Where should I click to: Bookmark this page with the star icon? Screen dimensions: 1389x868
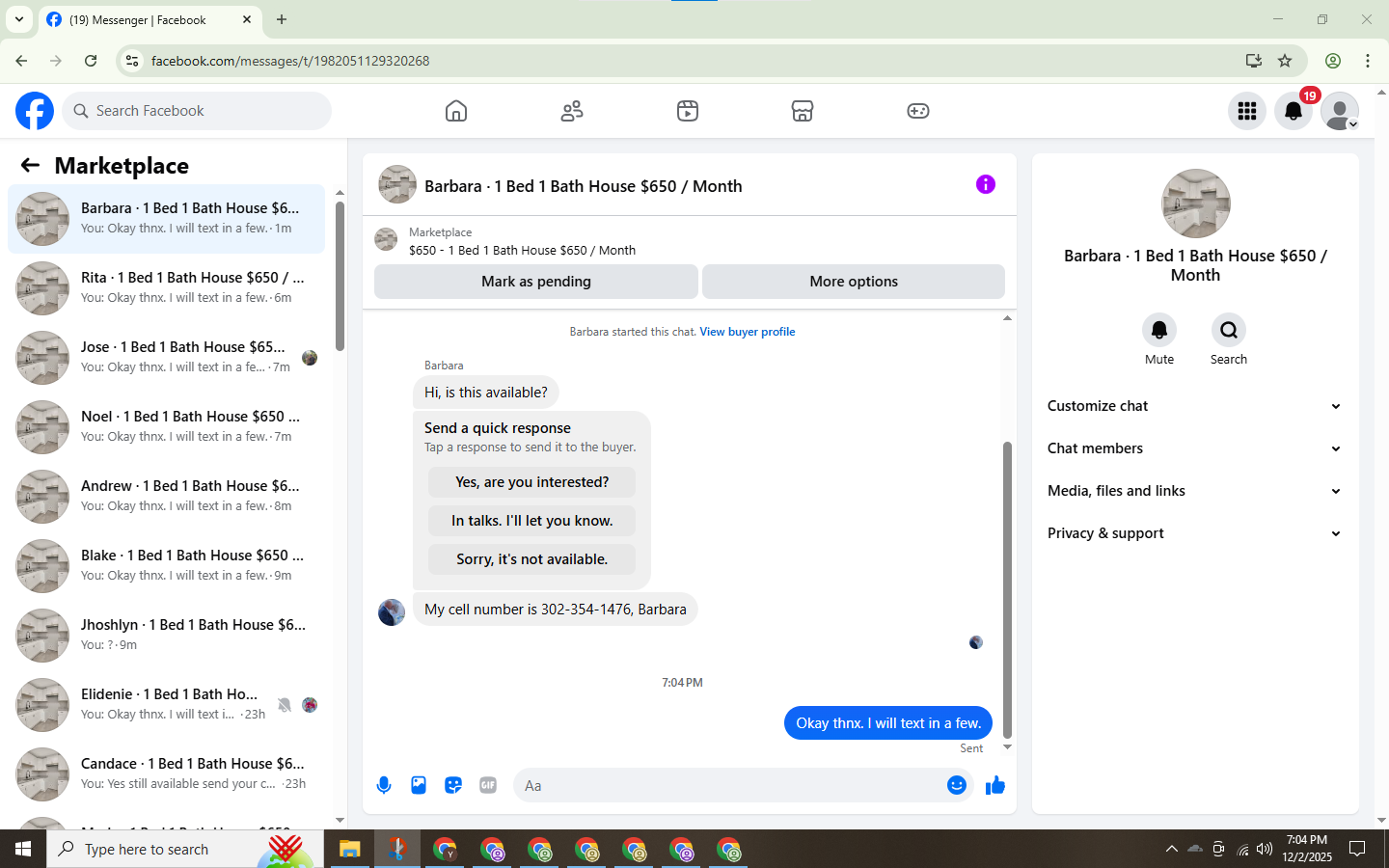[1285, 61]
